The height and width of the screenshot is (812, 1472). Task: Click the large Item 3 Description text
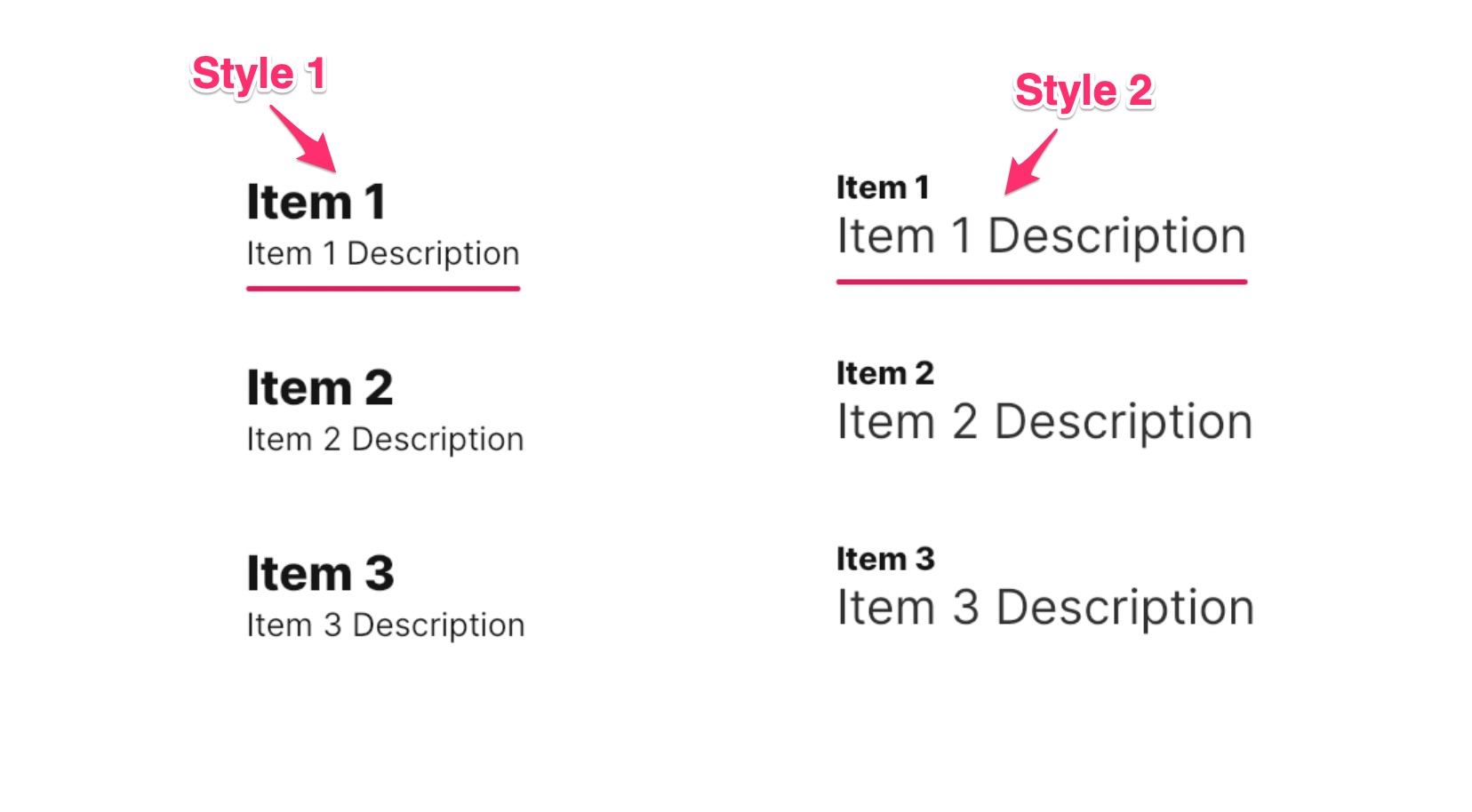point(1044,608)
